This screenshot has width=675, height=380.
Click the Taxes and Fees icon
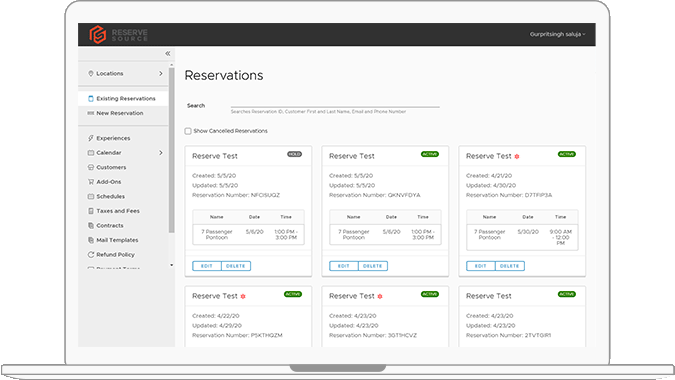click(x=90, y=211)
